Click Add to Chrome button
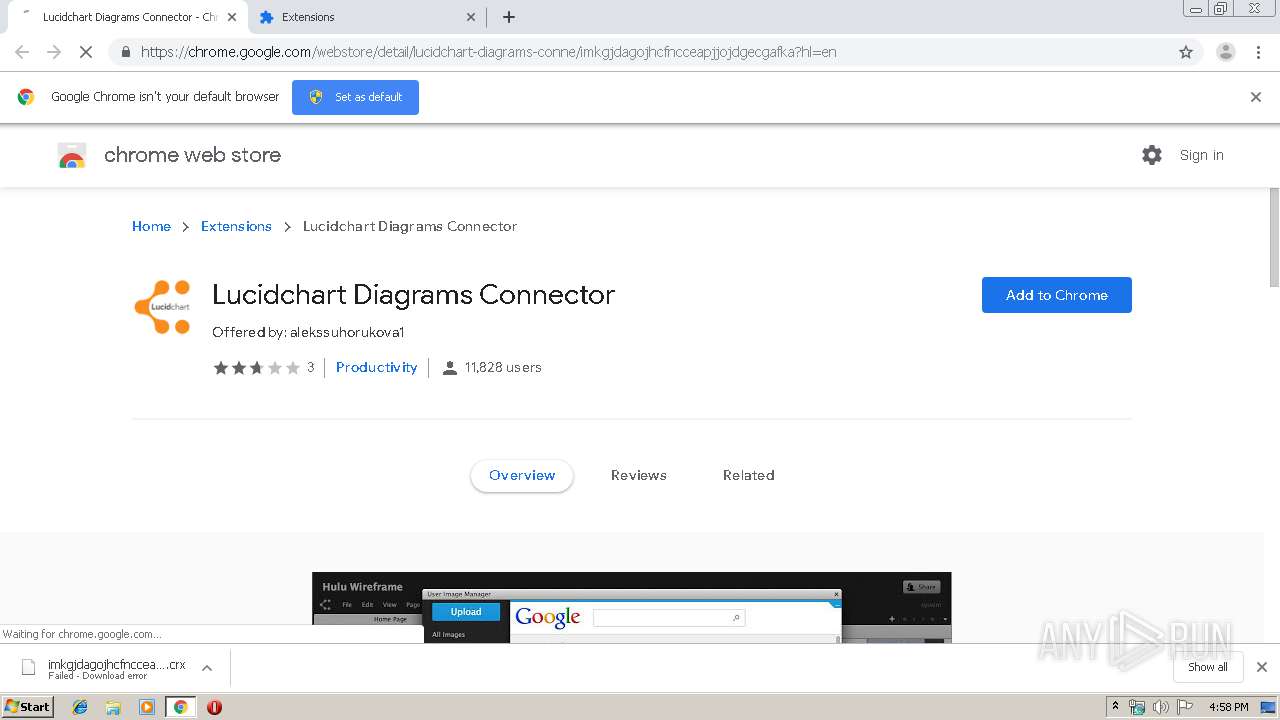1280x720 pixels. [x=1056, y=295]
